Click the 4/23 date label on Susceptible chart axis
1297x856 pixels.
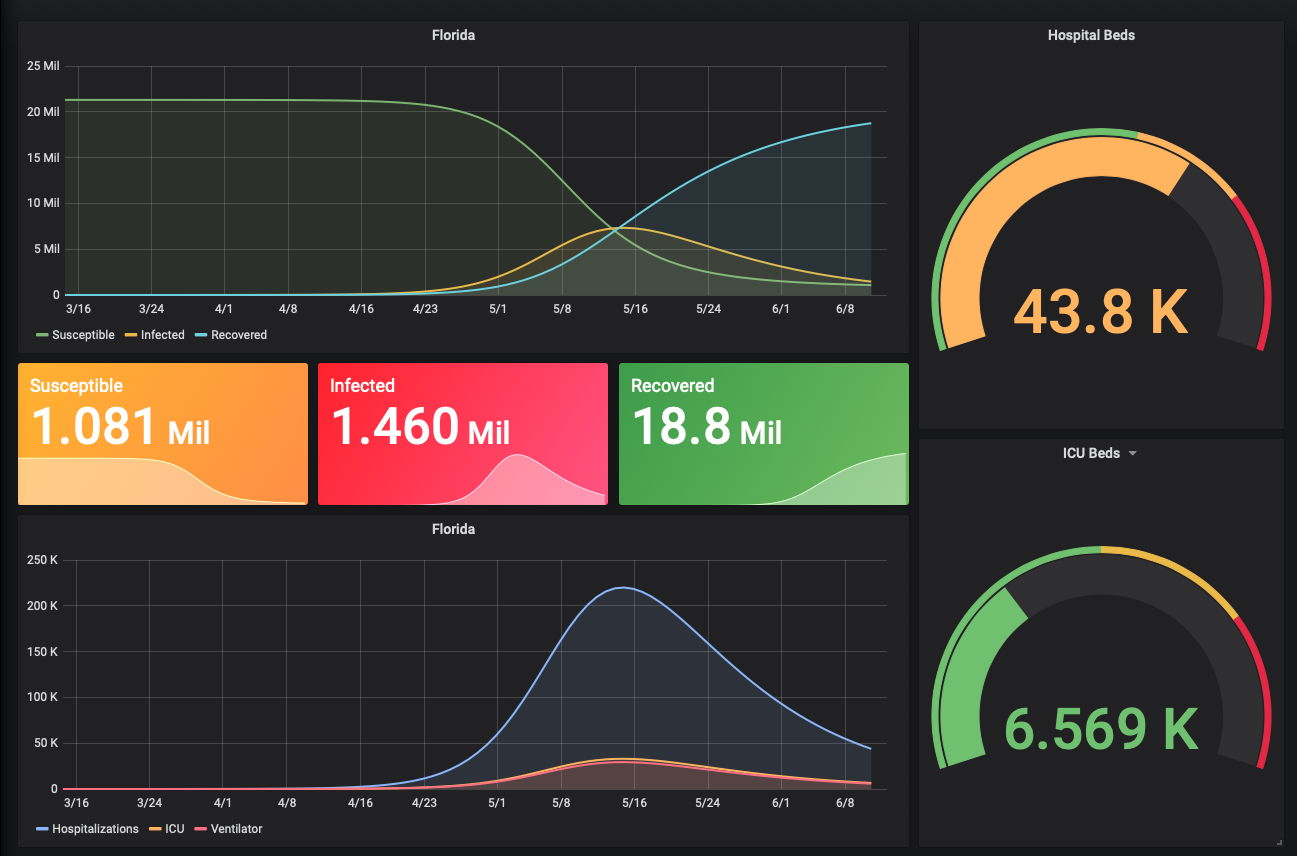[x=424, y=309]
